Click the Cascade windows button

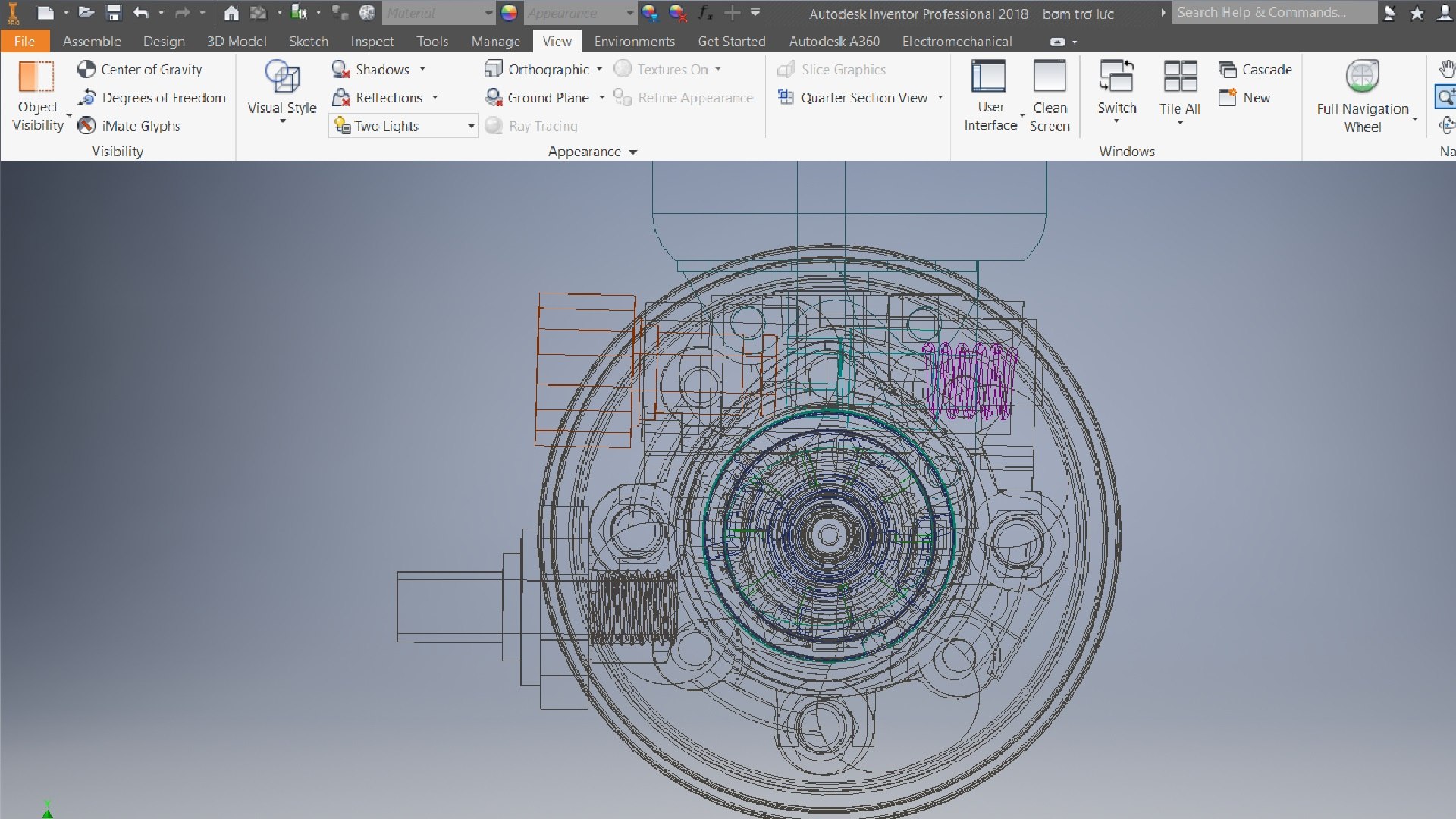tap(1256, 69)
